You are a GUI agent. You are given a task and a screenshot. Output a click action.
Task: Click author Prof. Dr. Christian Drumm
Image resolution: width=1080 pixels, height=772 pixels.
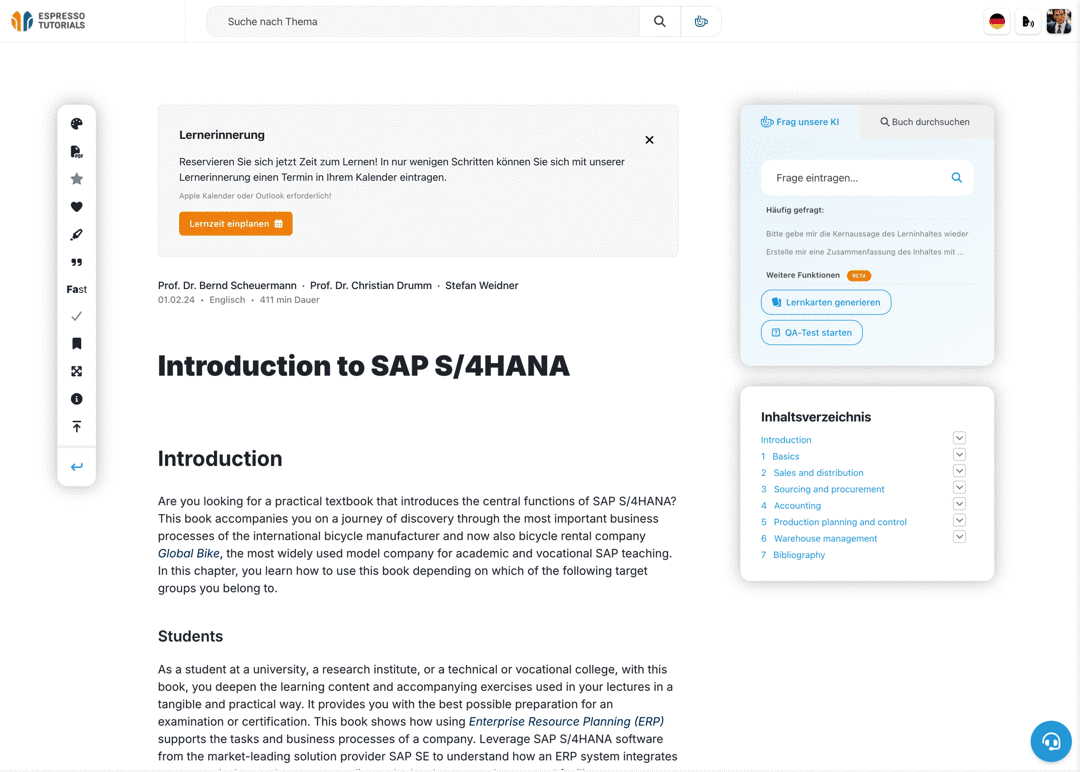tap(371, 285)
